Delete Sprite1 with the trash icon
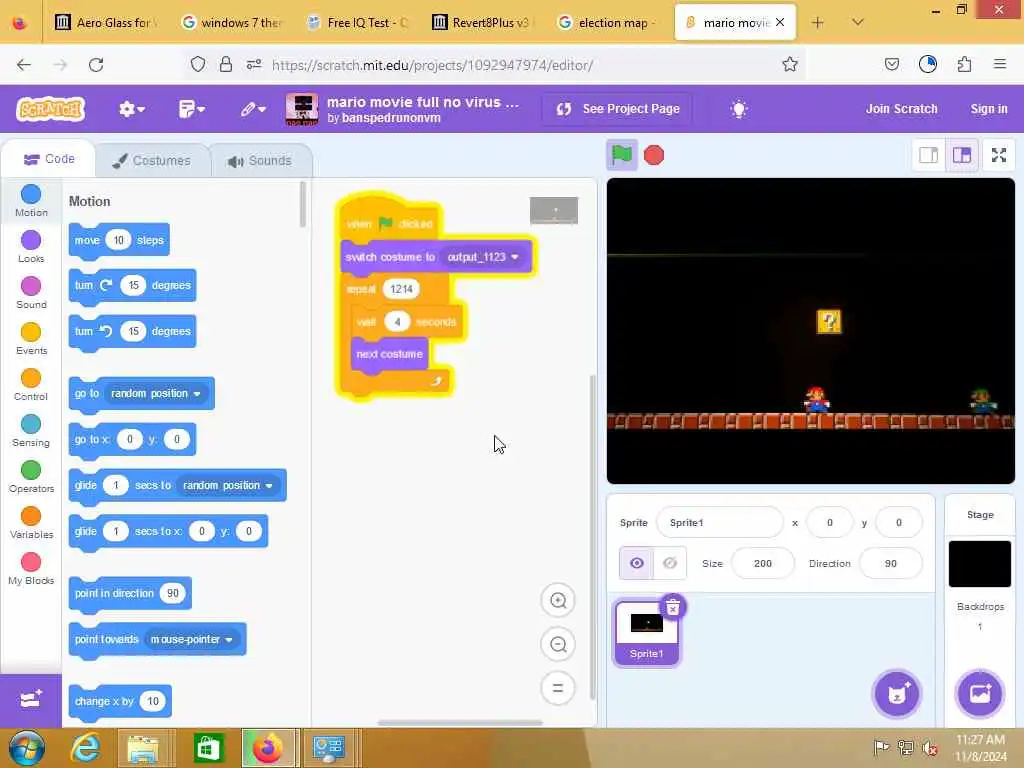1024x768 pixels. [673, 607]
